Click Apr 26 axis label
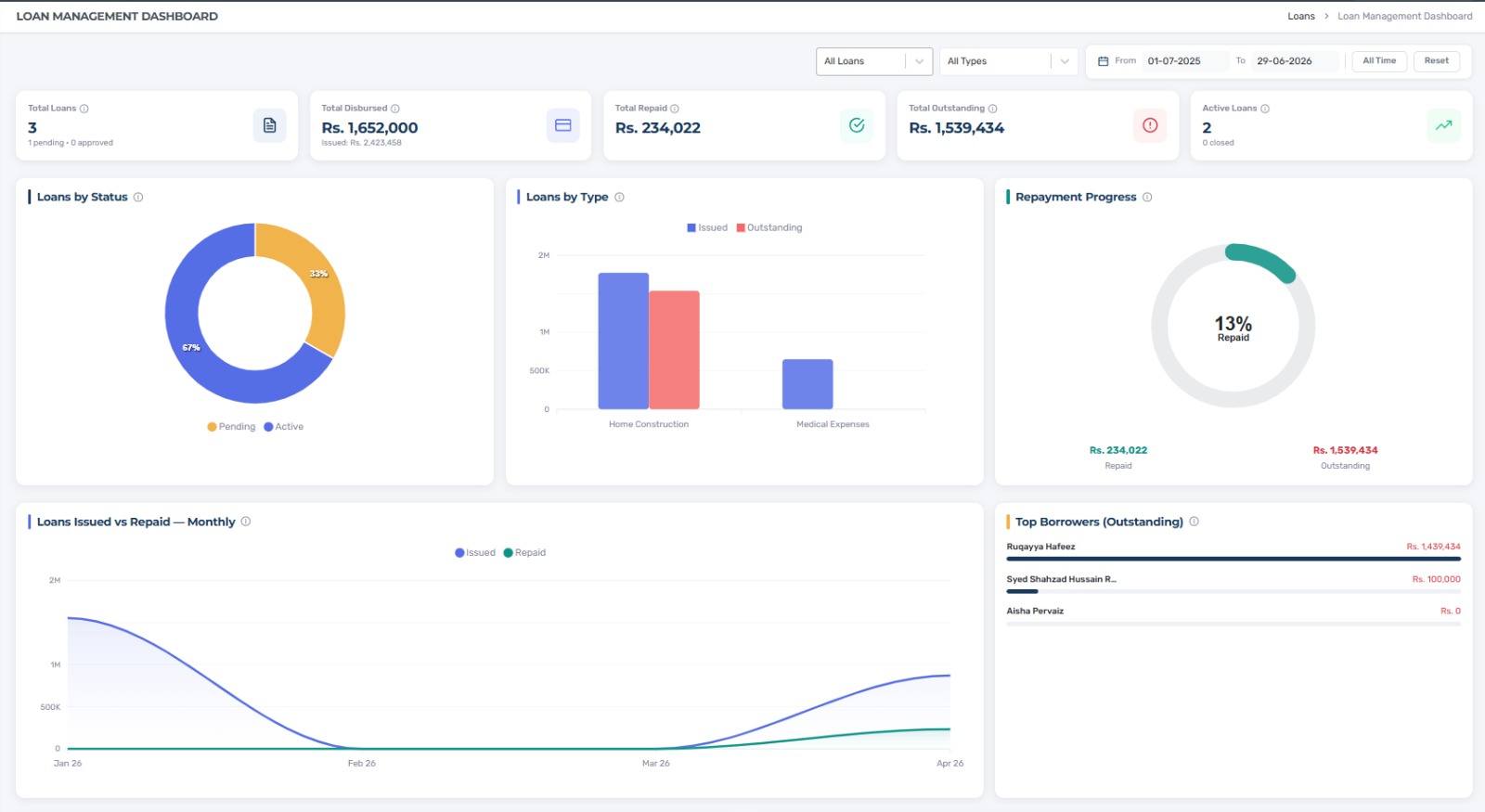1485x812 pixels. click(949, 764)
